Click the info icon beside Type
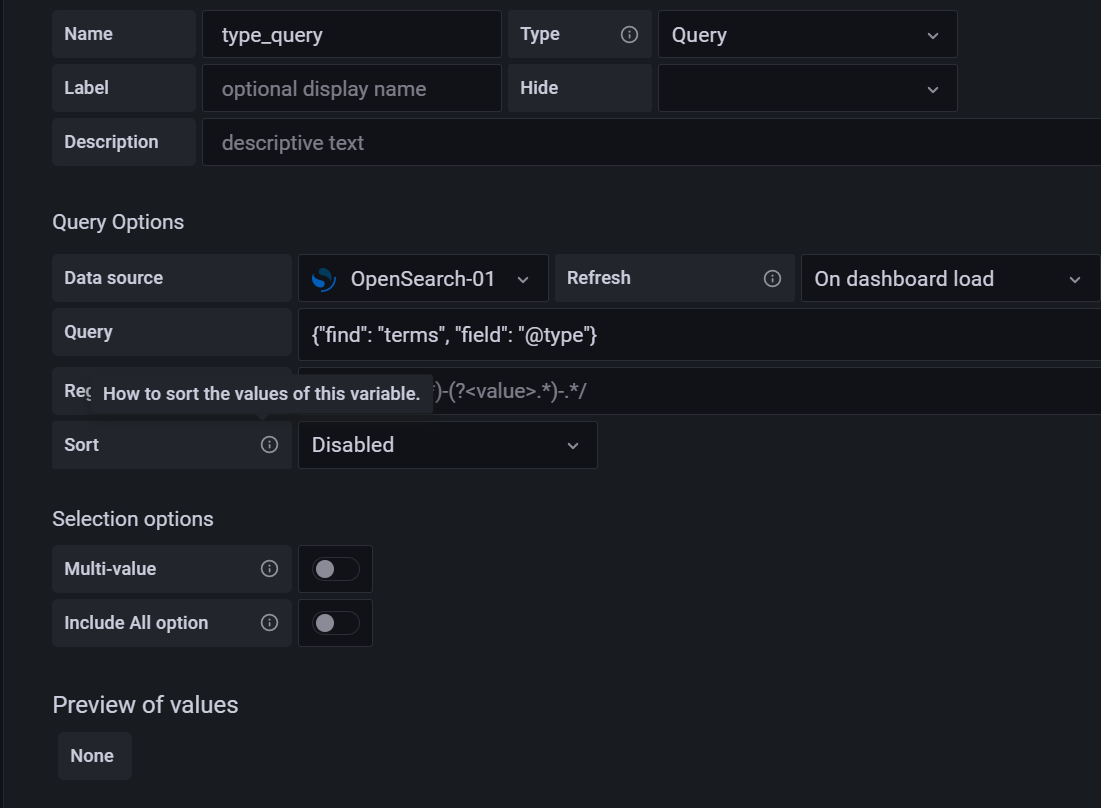Viewport: 1101px width, 808px height. [x=628, y=33]
